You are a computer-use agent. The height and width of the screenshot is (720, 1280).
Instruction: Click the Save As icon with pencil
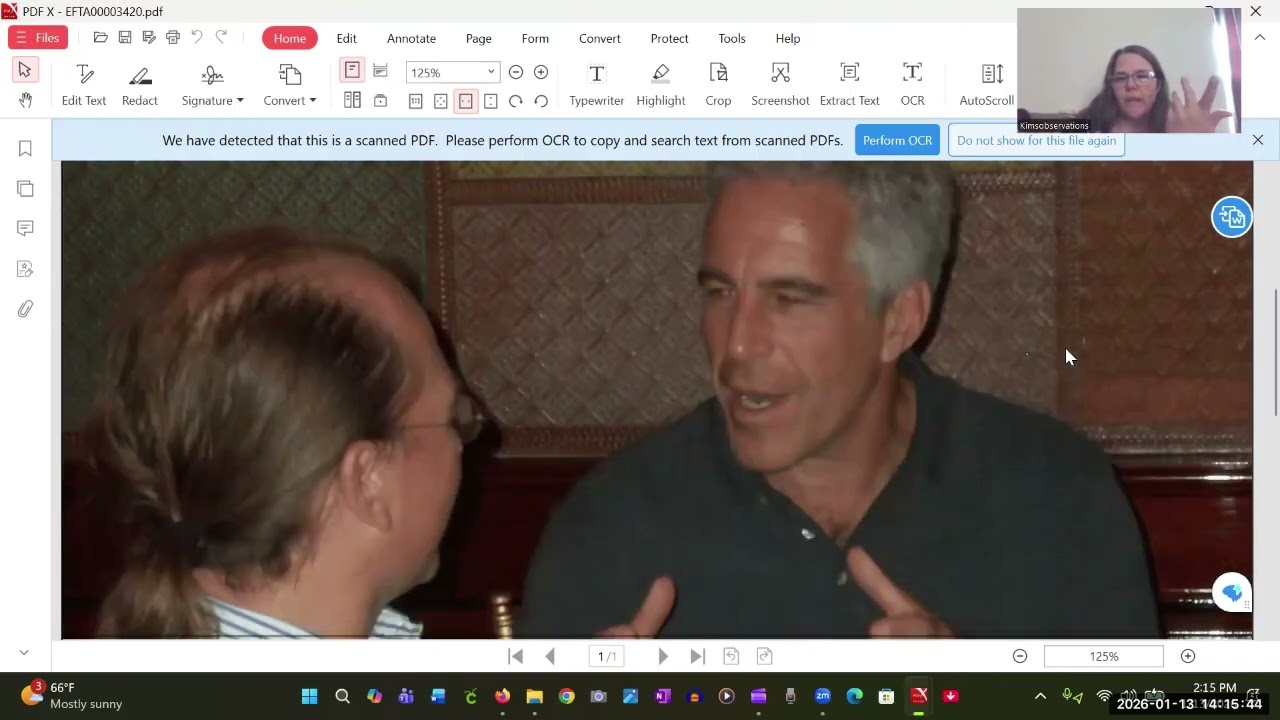click(149, 38)
